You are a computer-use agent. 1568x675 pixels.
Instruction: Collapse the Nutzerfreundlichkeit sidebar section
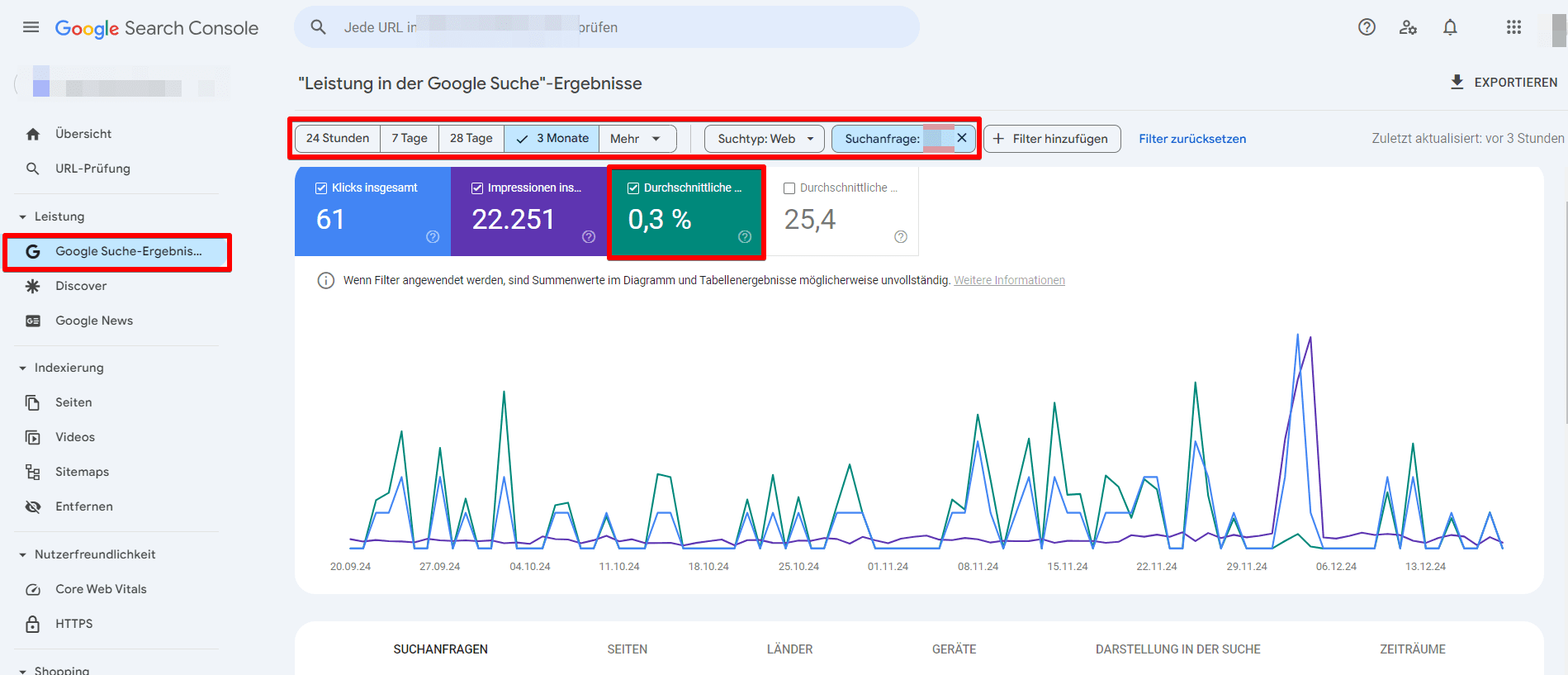pyautogui.click(x=22, y=555)
